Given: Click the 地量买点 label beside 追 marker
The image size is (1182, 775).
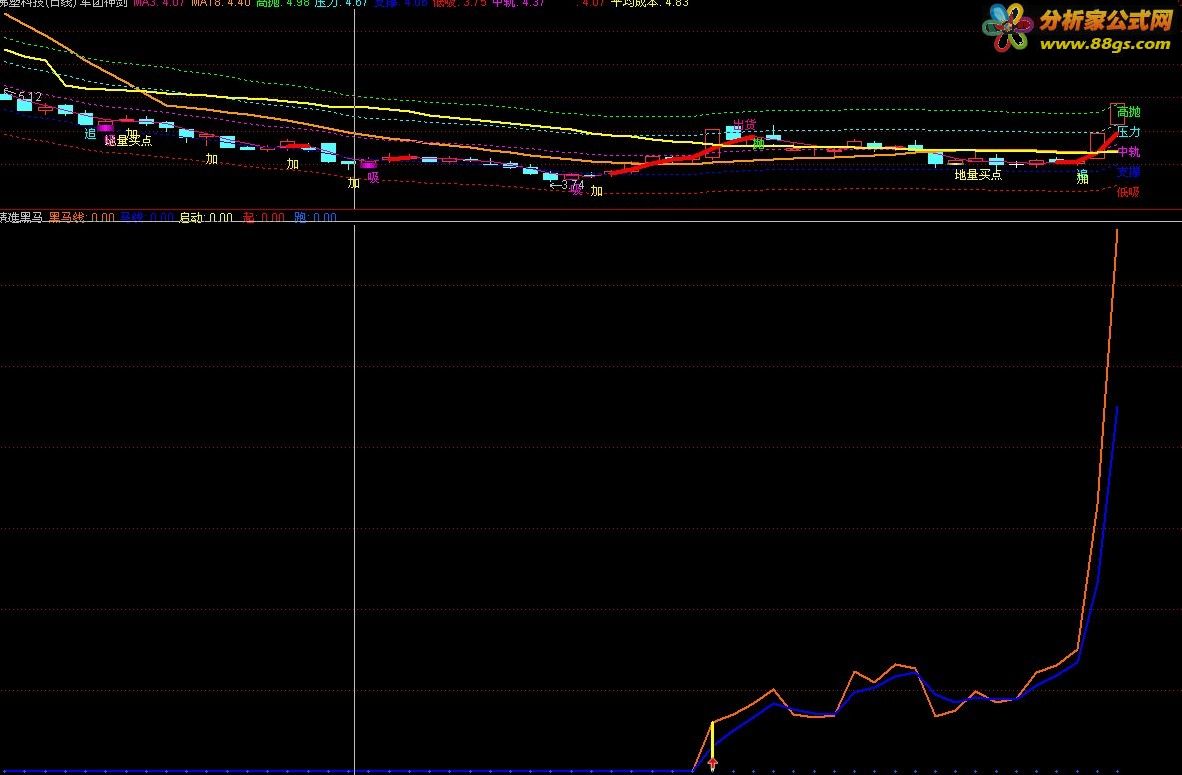Looking at the screenshot, I should click(128, 140).
